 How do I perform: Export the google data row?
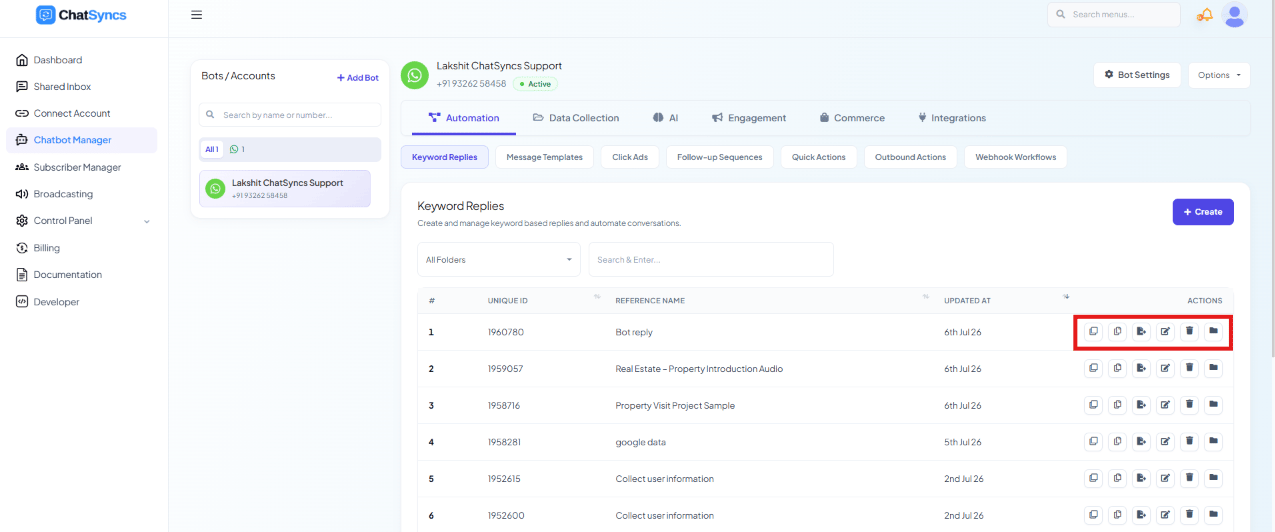1141,441
